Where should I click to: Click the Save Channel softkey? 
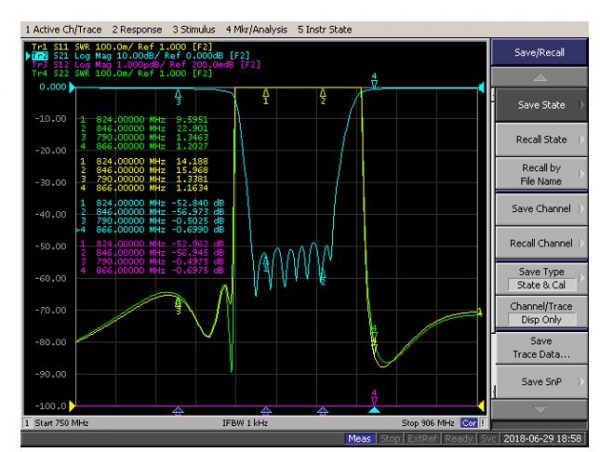pyautogui.click(x=541, y=209)
